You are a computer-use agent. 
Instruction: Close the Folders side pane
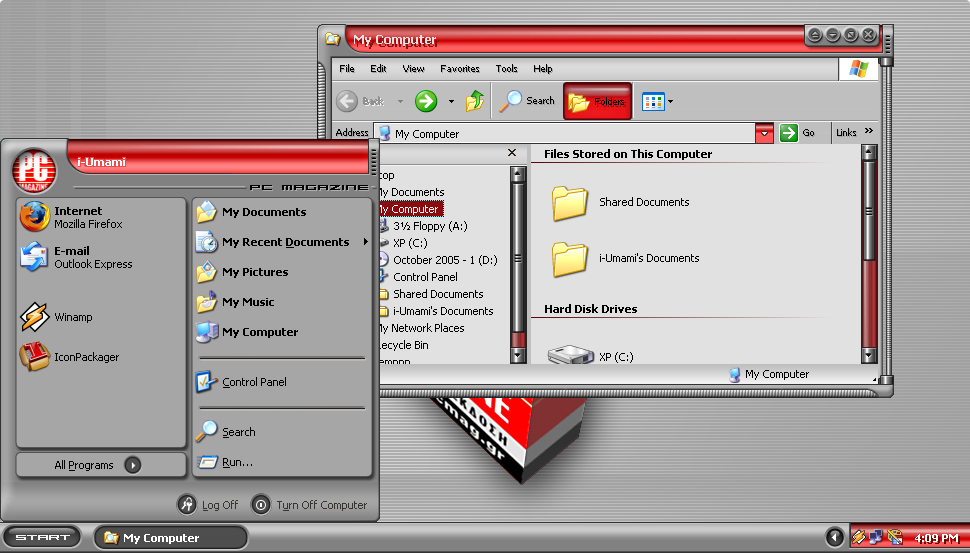(512, 154)
